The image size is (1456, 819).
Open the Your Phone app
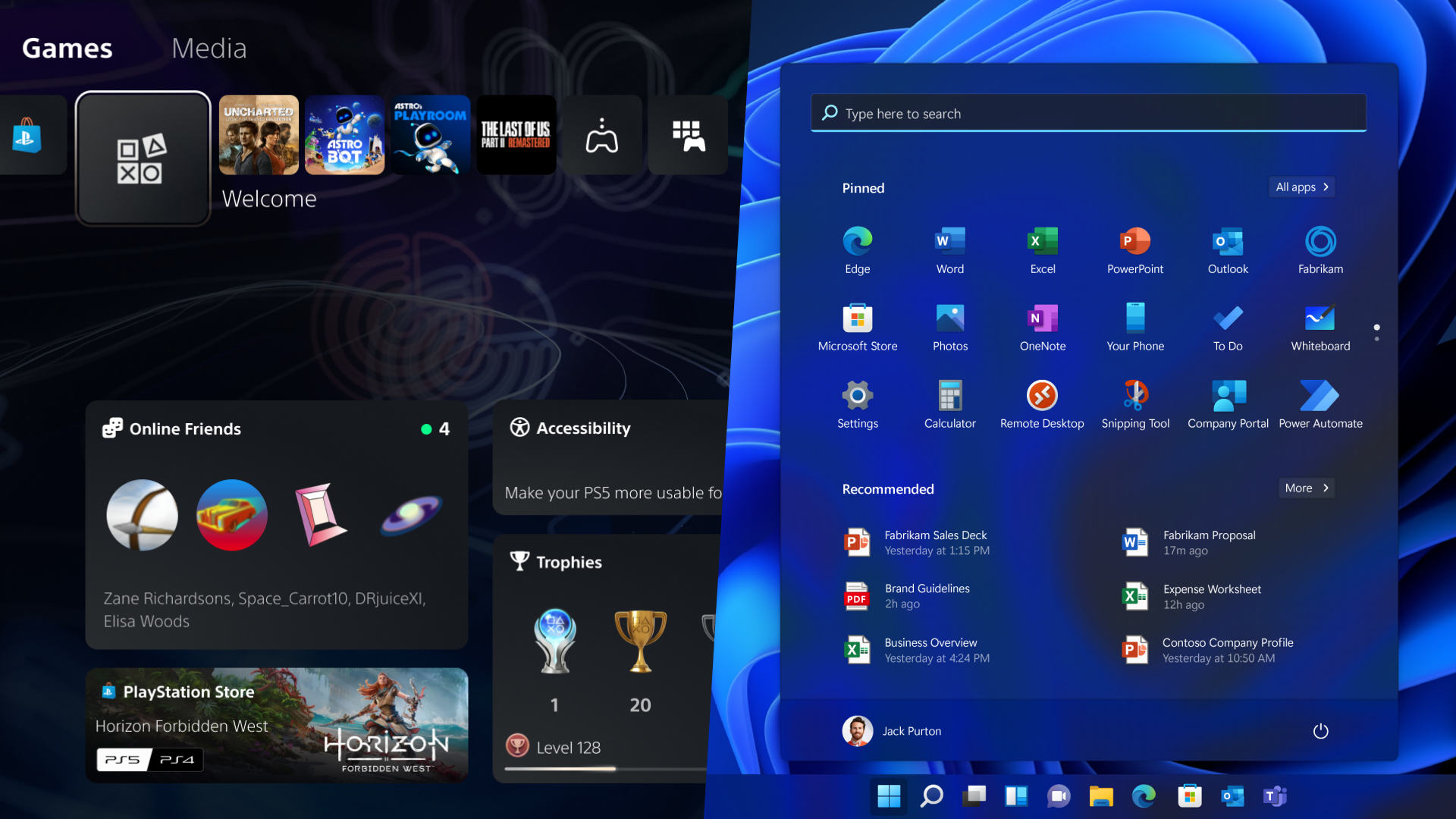[1135, 328]
